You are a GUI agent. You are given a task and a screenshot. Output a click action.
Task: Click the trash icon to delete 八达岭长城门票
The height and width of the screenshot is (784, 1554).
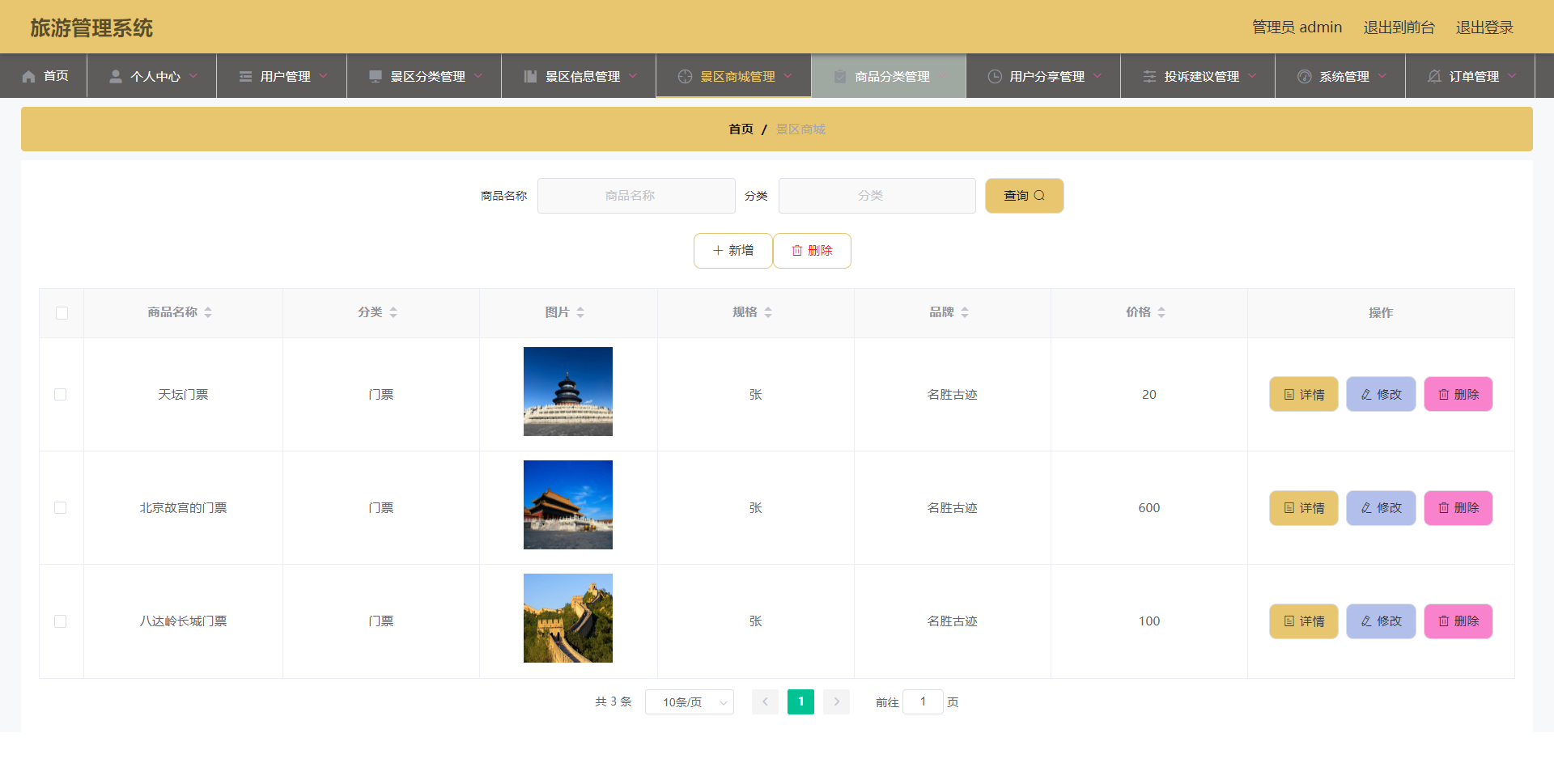(x=1444, y=621)
